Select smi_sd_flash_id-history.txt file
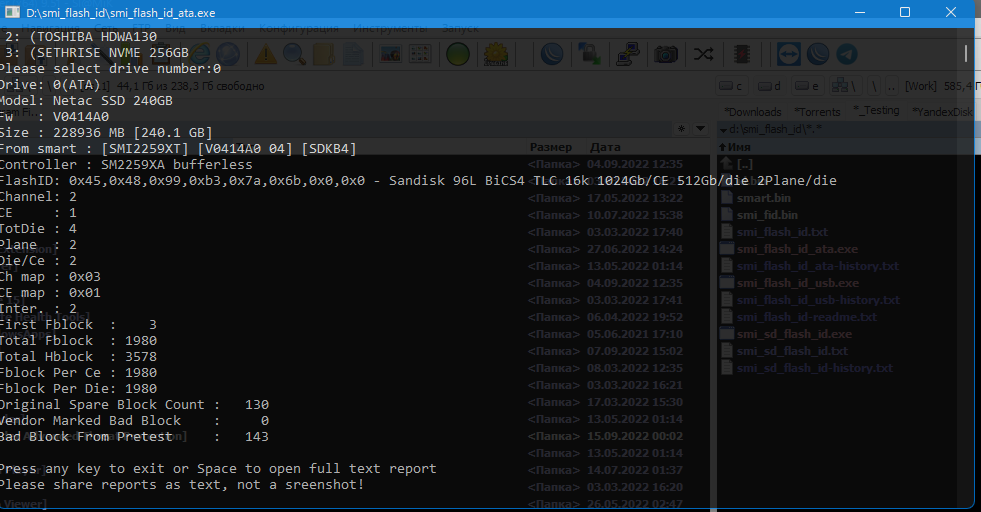This screenshot has height=512, width=981. 815,368
